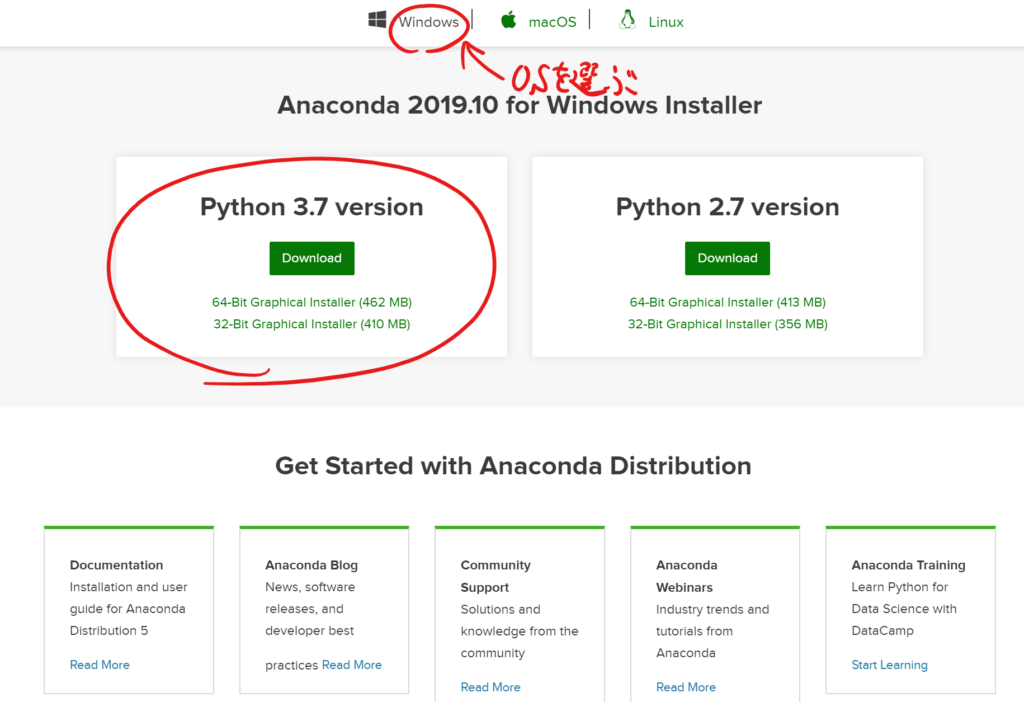Download the Python 2.7 version
Image resolution: width=1024 pixels, height=702 pixels.
pyautogui.click(x=728, y=258)
